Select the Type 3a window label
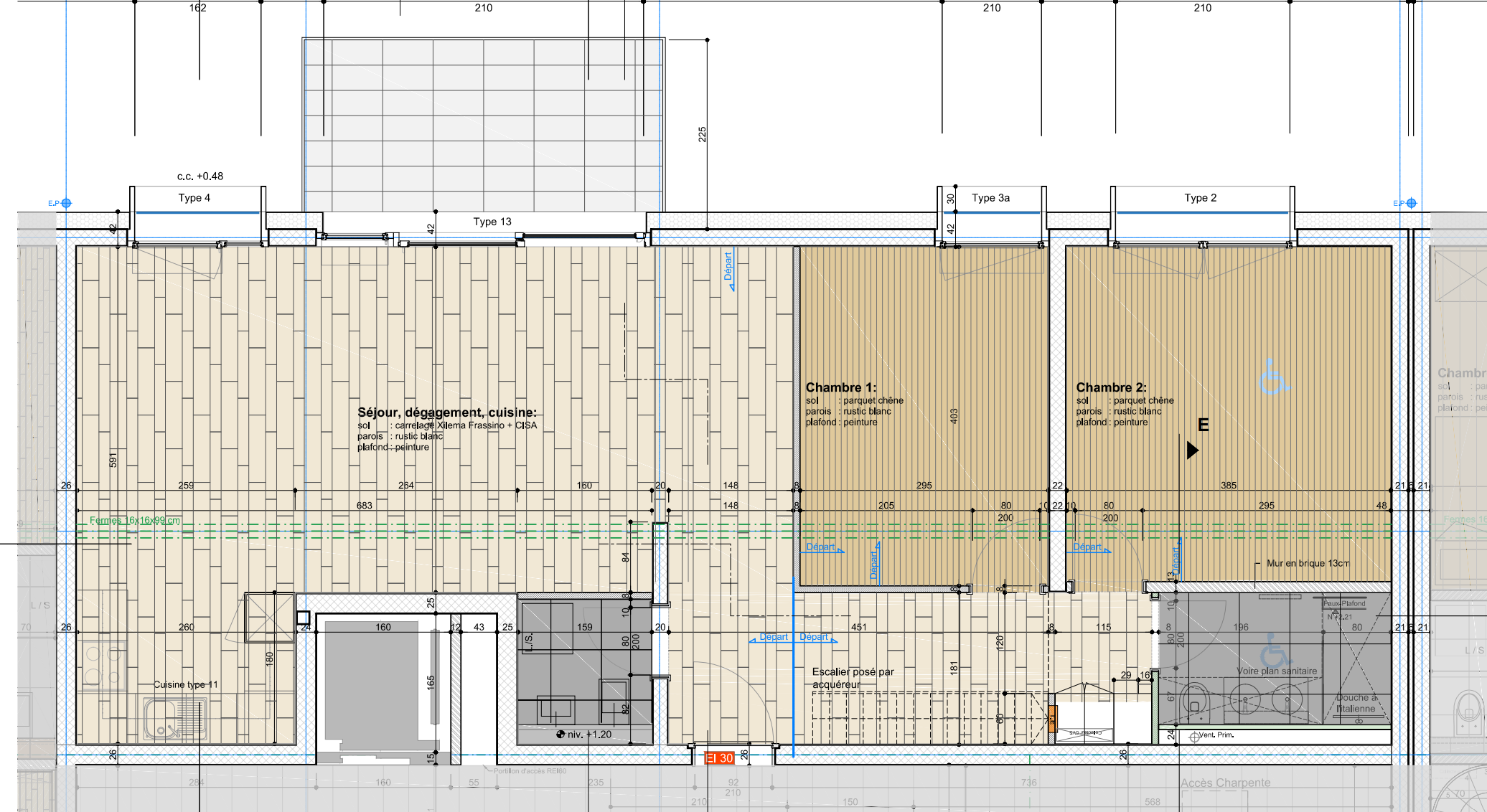 pyautogui.click(x=990, y=198)
